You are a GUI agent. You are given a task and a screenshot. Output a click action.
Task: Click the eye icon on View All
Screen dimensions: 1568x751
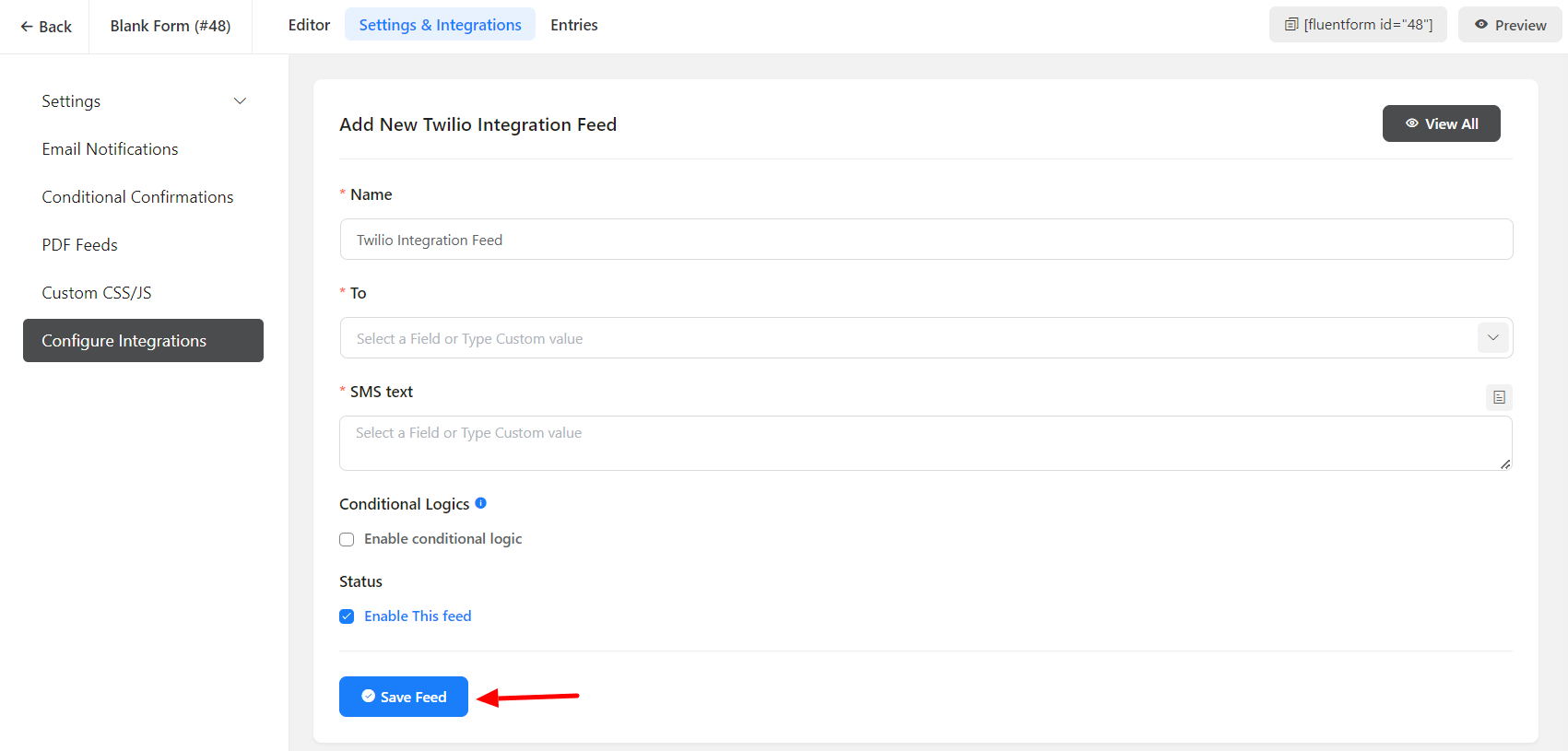(1411, 123)
